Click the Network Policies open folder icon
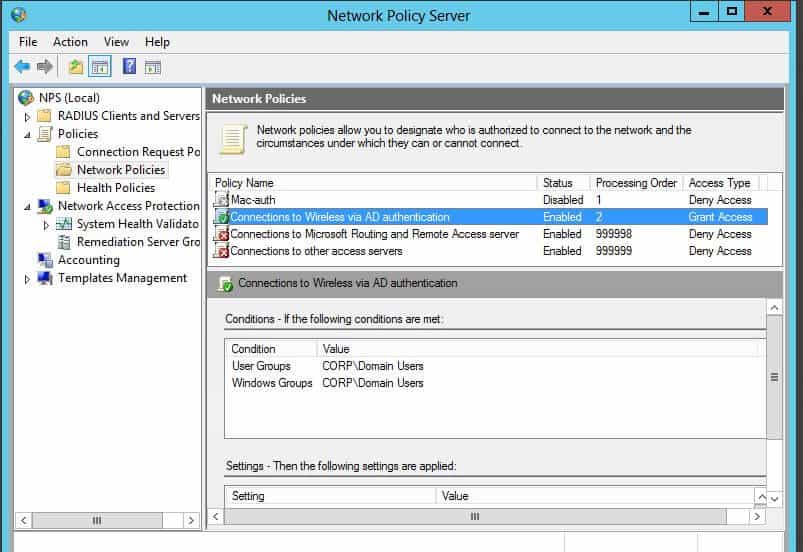 pyautogui.click(x=64, y=169)
